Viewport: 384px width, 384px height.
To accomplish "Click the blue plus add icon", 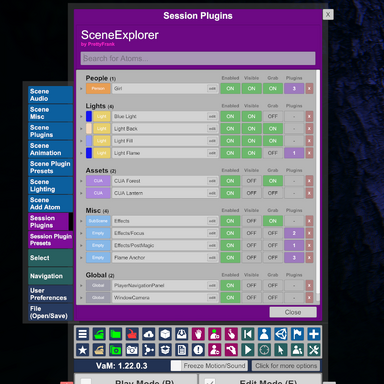I will 314,334.
